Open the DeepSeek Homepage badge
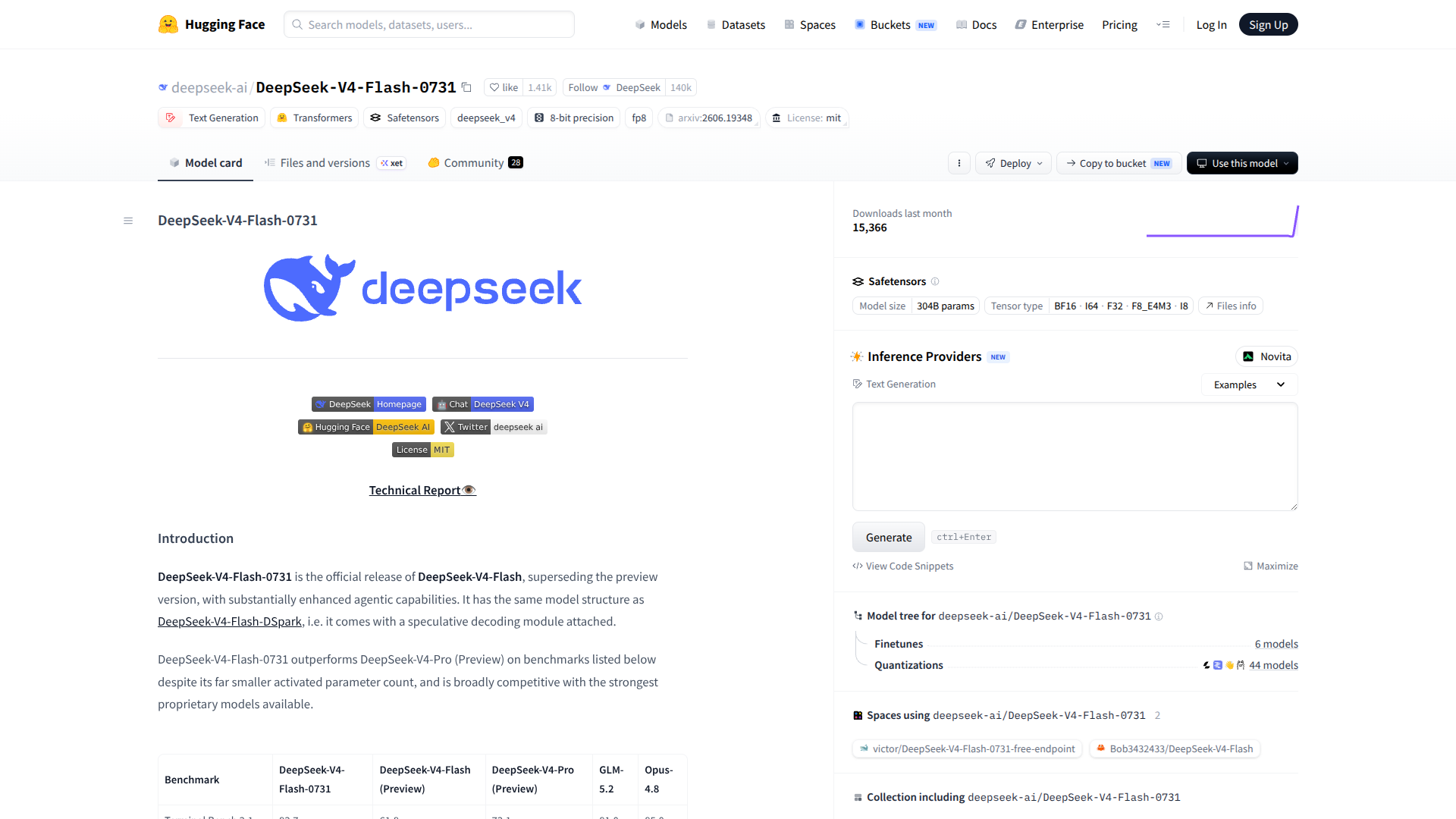This screenshot has width=1456, height=819. (x=369, y=404)
